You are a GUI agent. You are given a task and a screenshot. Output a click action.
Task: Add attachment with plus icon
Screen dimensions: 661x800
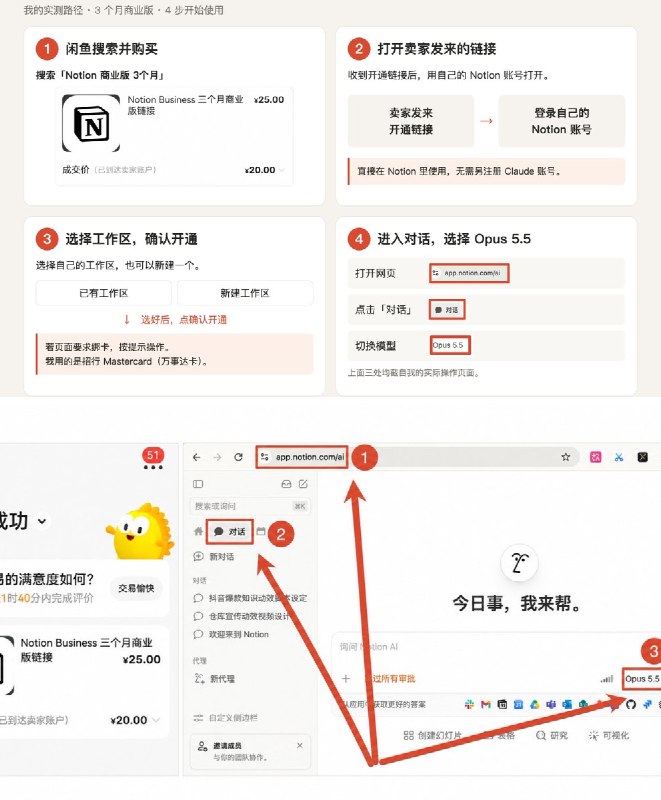[346, 679]
